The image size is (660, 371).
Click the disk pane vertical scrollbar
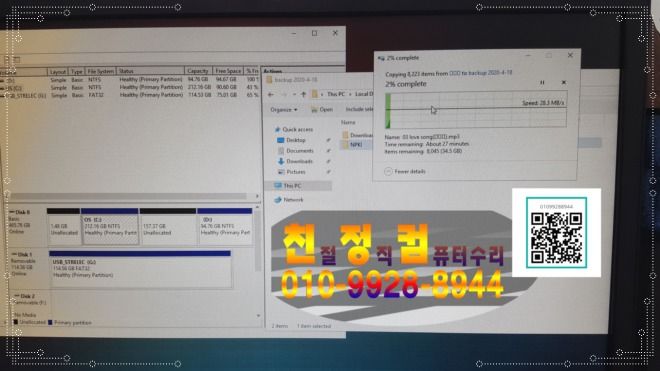258,240
